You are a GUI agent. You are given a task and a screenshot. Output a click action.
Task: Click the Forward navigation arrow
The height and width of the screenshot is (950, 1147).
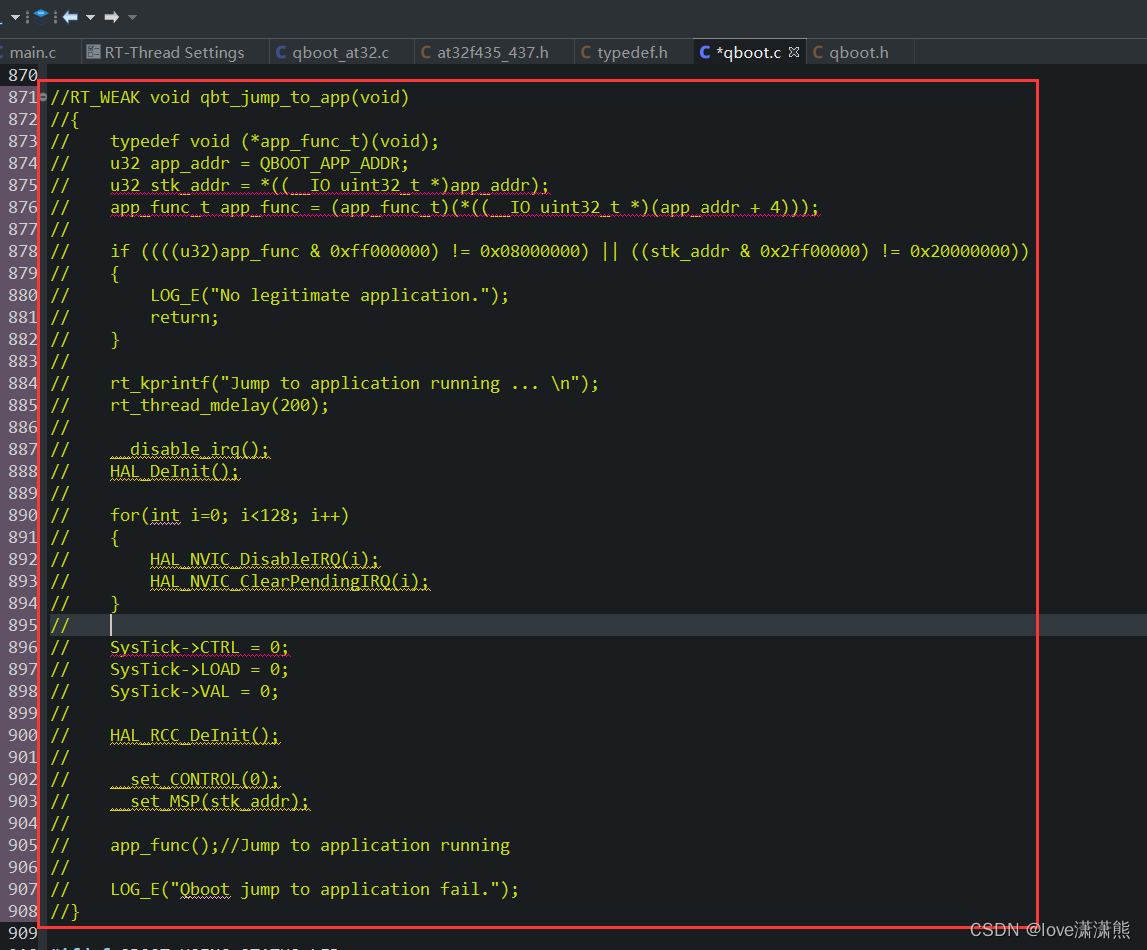coord(111,17)
